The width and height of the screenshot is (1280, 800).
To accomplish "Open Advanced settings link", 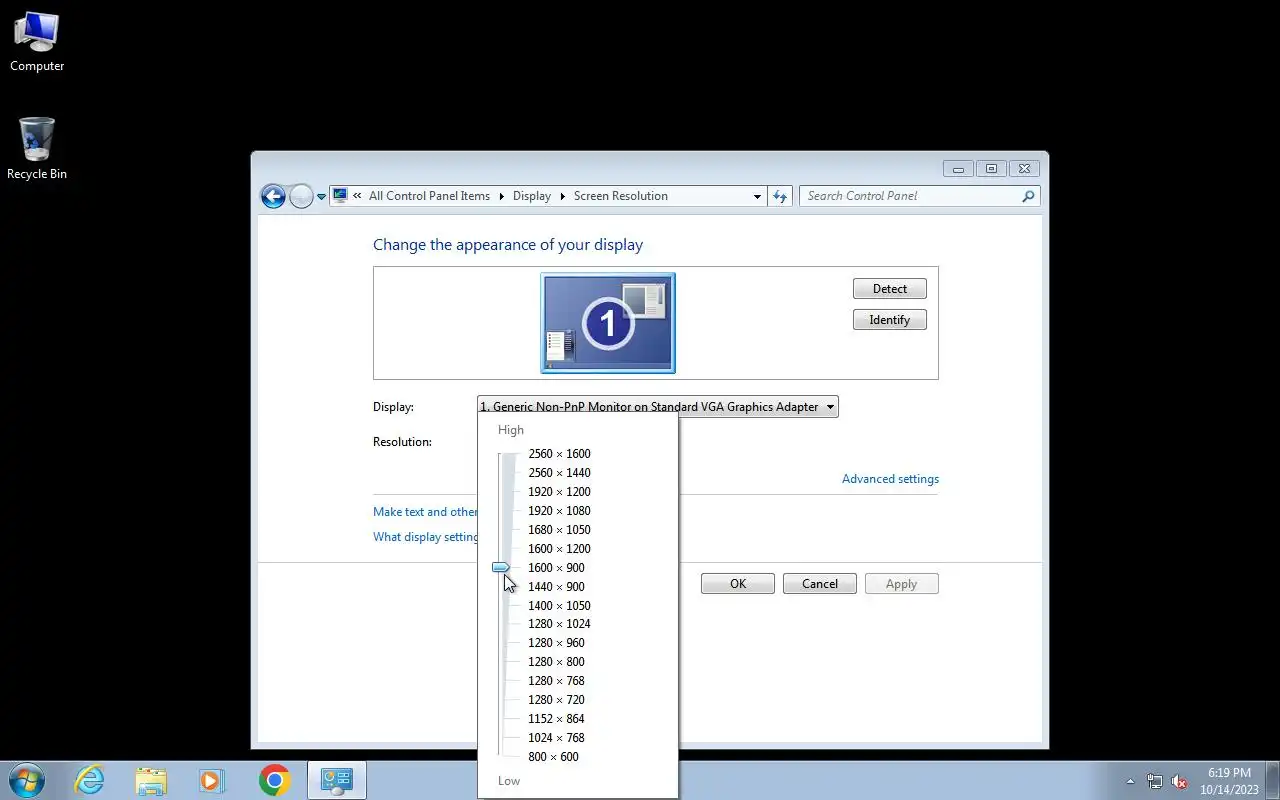I will (x=890, y=479).
